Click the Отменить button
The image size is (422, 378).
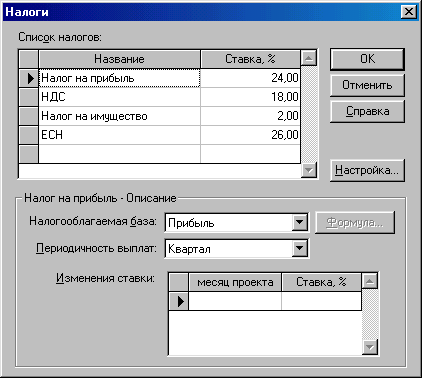pos(367,85)
